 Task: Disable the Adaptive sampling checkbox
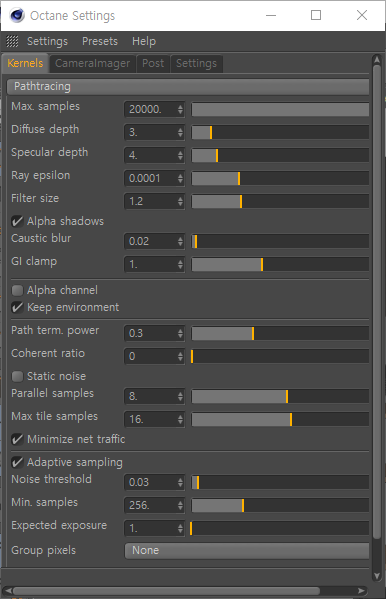point(17,463)
